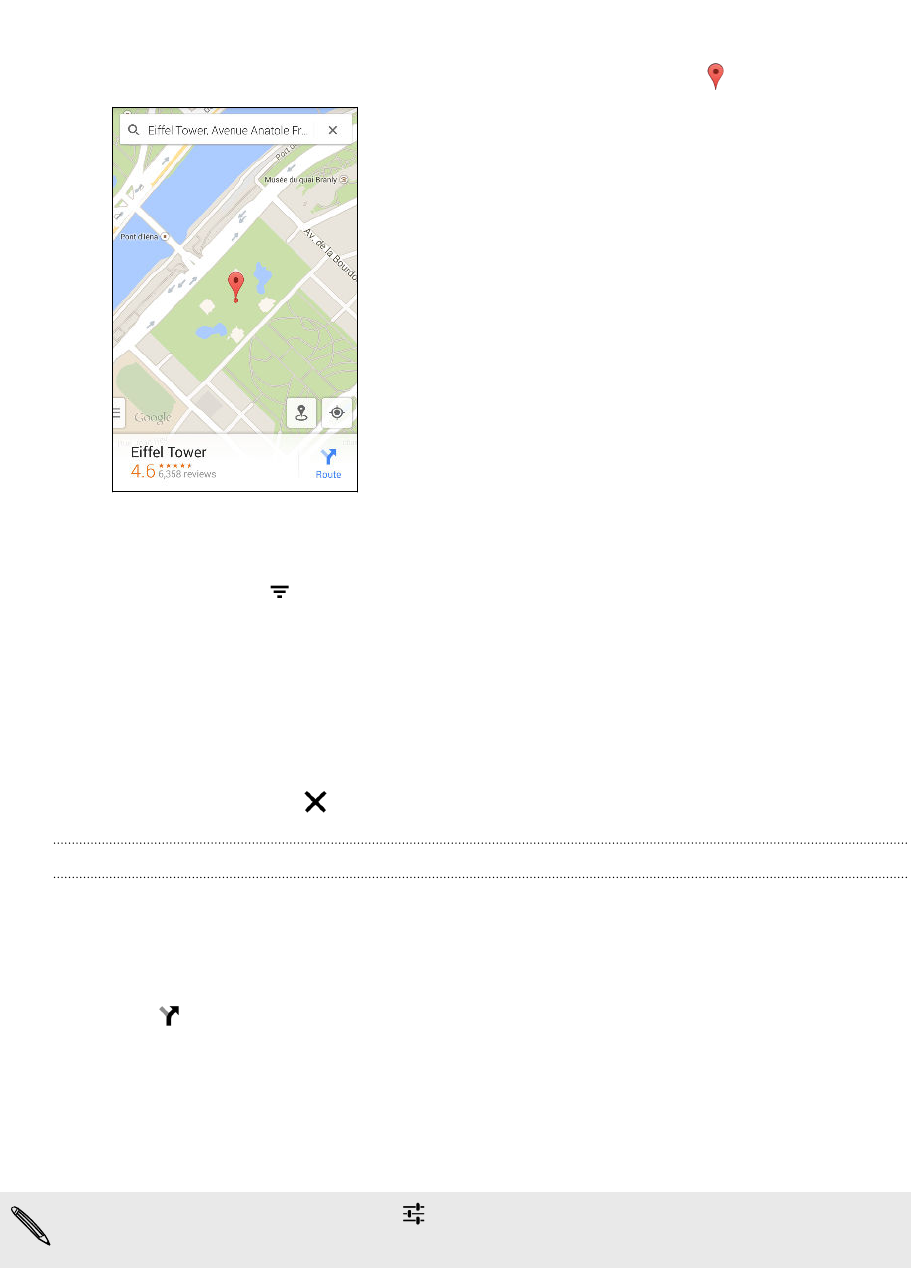Click the 6,358 reviews text
The height and width of the screenshot is (1268, 911).
coord(187,474)
